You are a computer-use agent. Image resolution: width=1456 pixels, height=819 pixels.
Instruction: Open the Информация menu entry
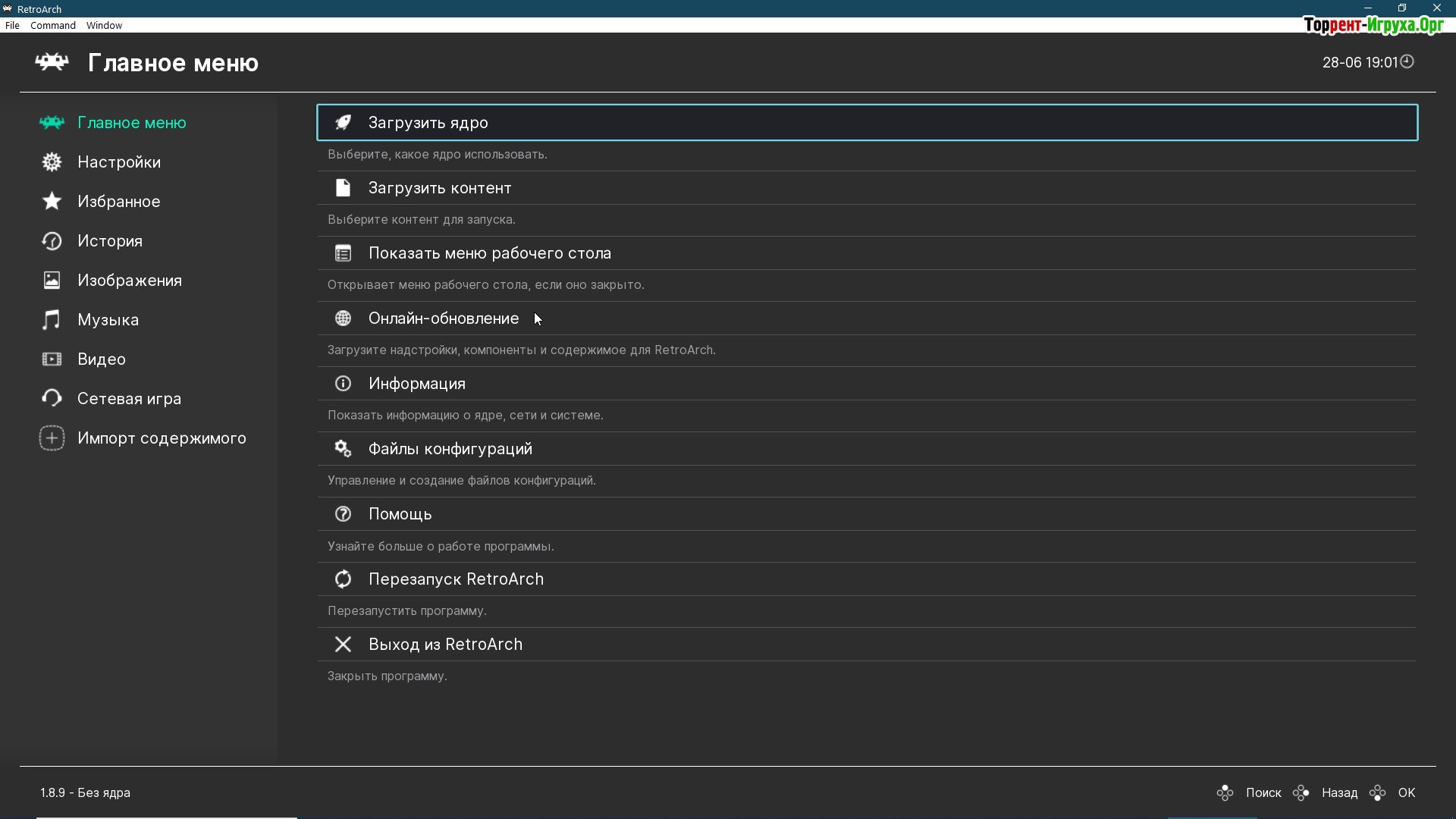point(417,384)
